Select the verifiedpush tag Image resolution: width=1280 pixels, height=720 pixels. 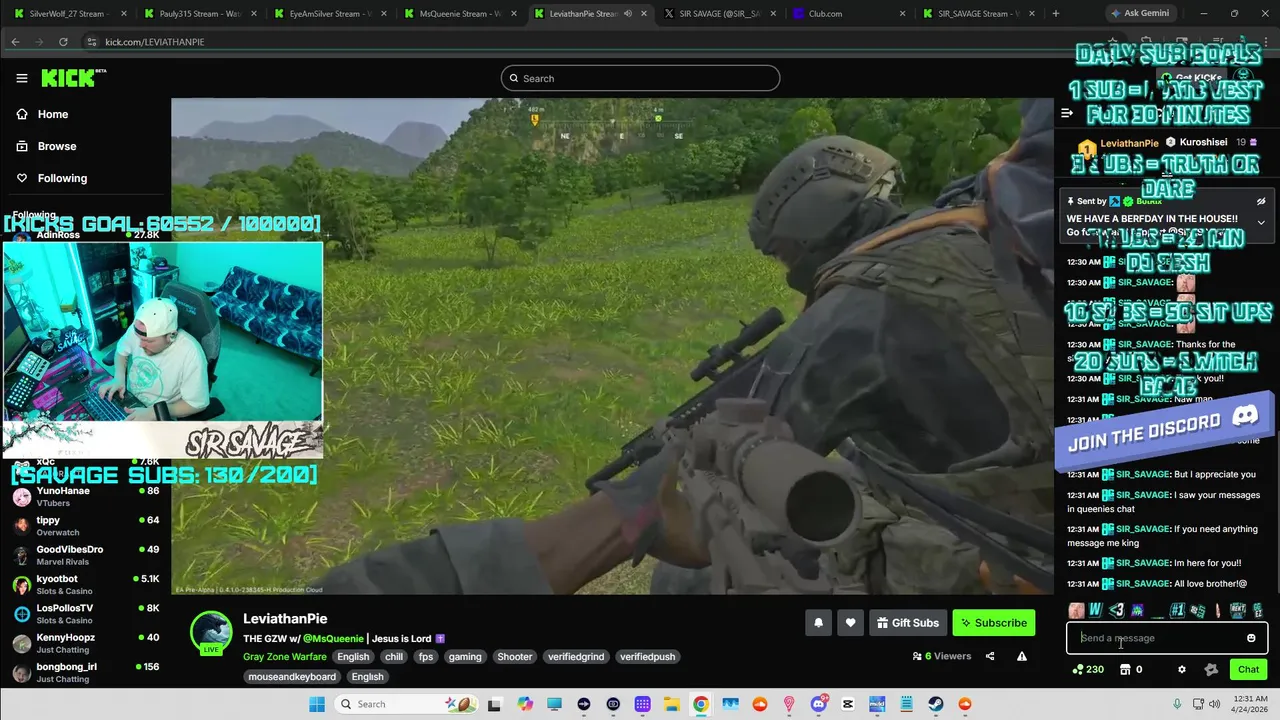click(648, 657)
